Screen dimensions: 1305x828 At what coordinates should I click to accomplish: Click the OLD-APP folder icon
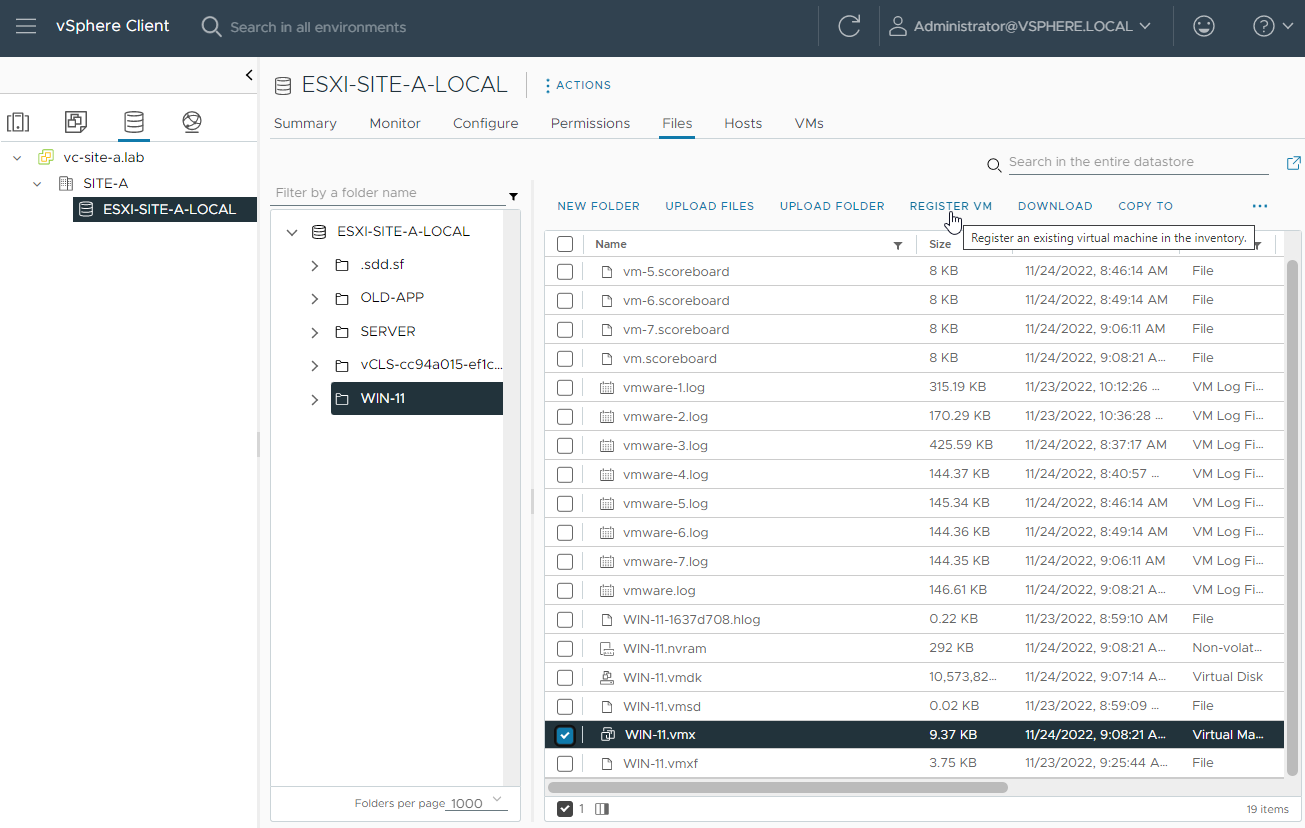tap(342, 298)
